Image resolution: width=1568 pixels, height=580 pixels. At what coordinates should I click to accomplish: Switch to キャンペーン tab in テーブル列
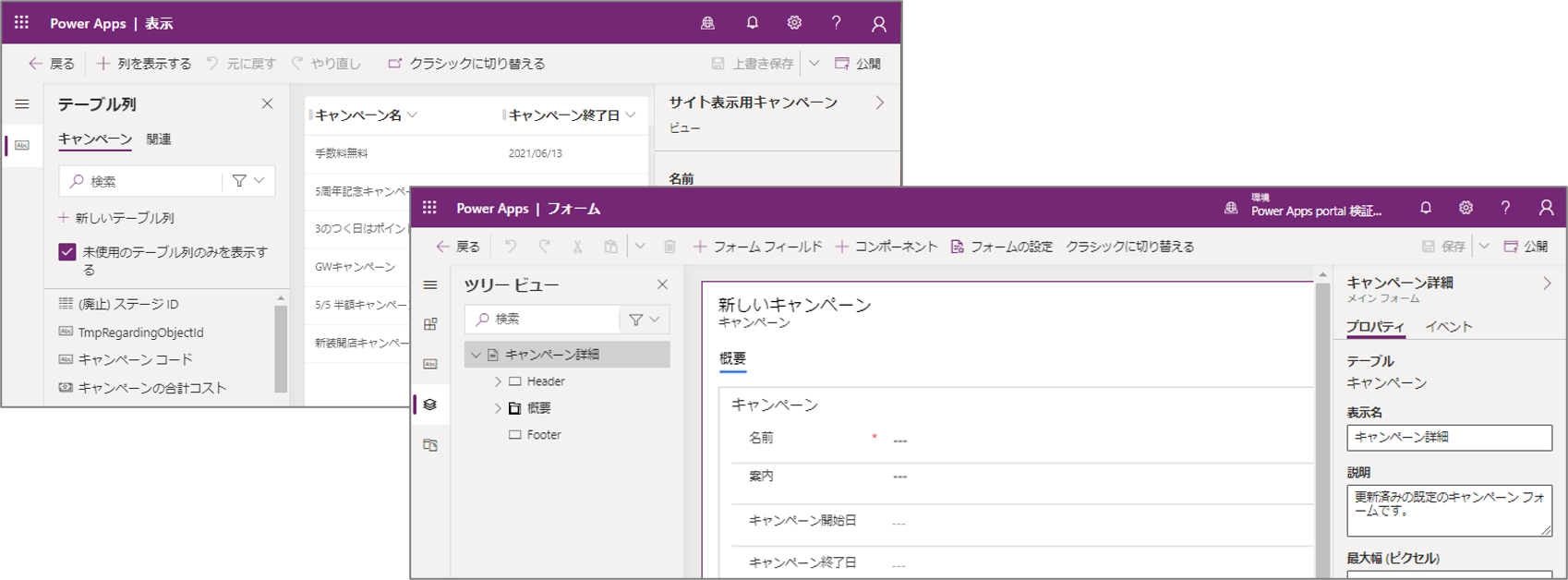(95, 139)
